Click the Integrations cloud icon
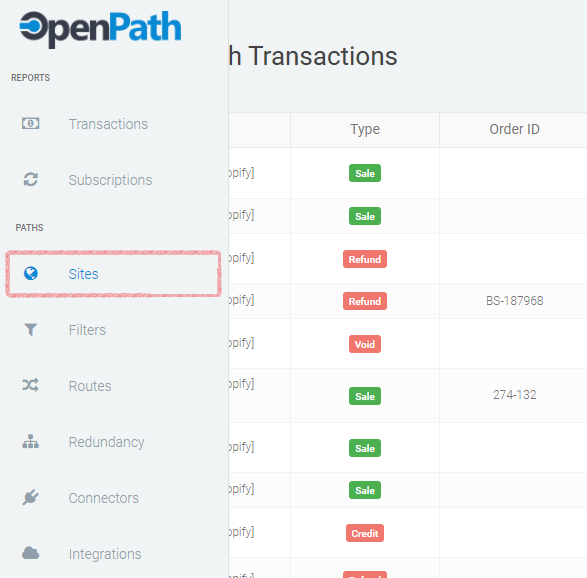This screenshot has width=587, height=578. [x=30, y=553]
